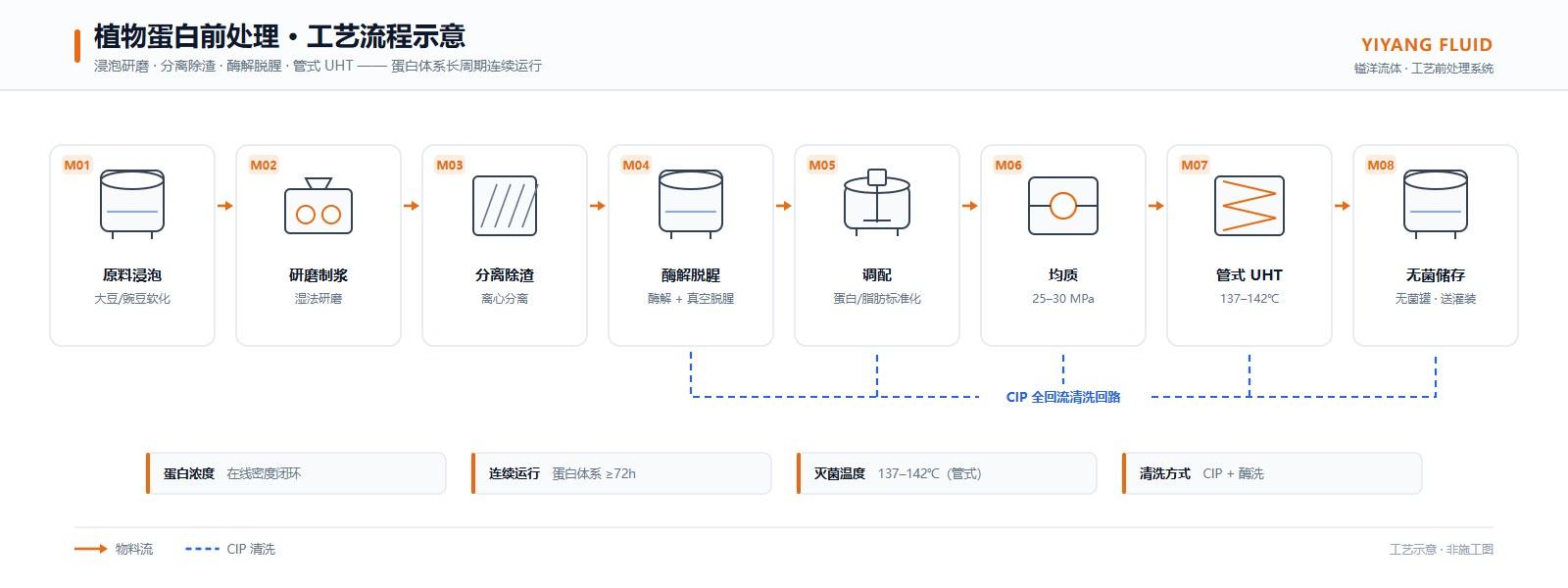Viewport: 1568px width, 588px height.
Task: Select the 调配 title
Action: click(877, 275)
